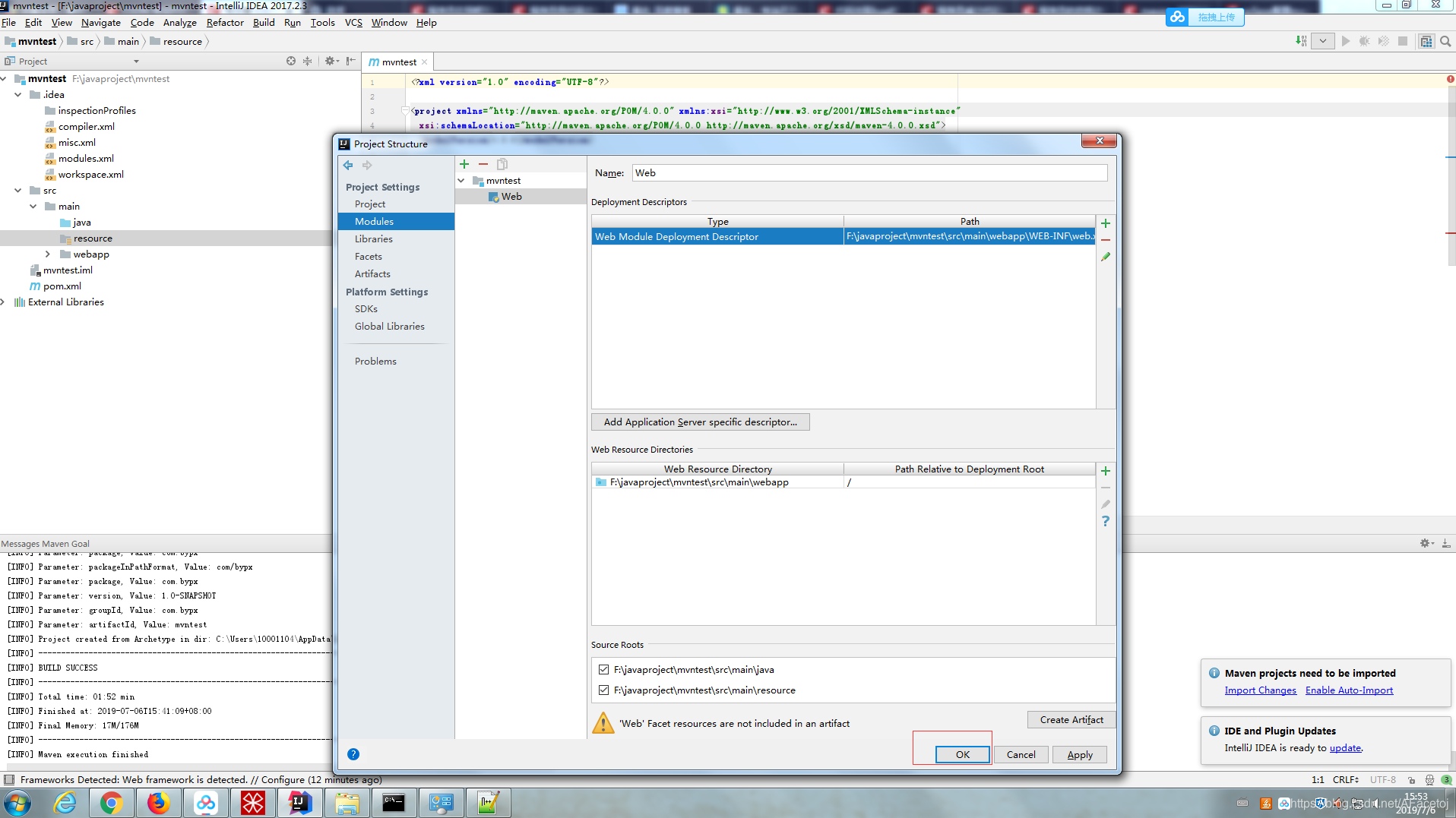Hide the Project tool window
This screenshot has height=818, width=1456.
click(350, 61)
